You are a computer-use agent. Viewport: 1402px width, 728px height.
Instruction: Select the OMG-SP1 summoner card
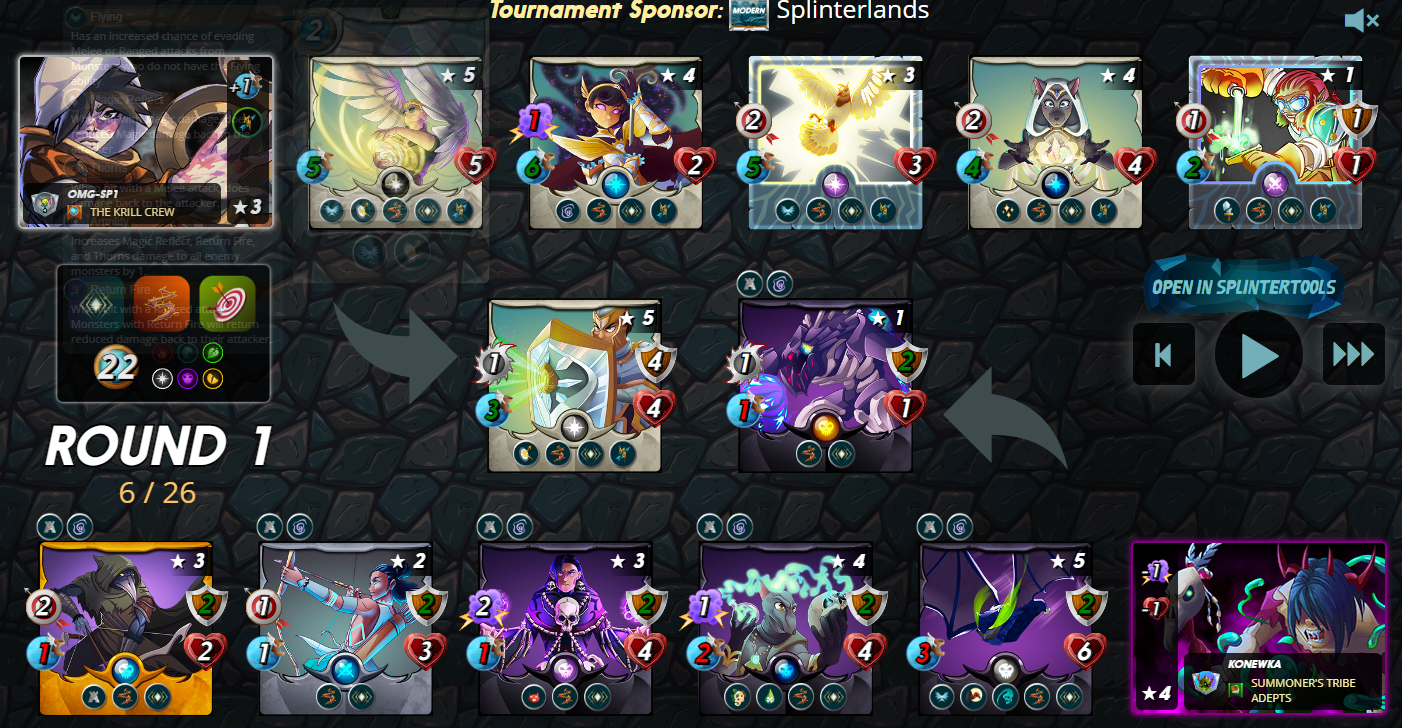click(x=146, y=142)
